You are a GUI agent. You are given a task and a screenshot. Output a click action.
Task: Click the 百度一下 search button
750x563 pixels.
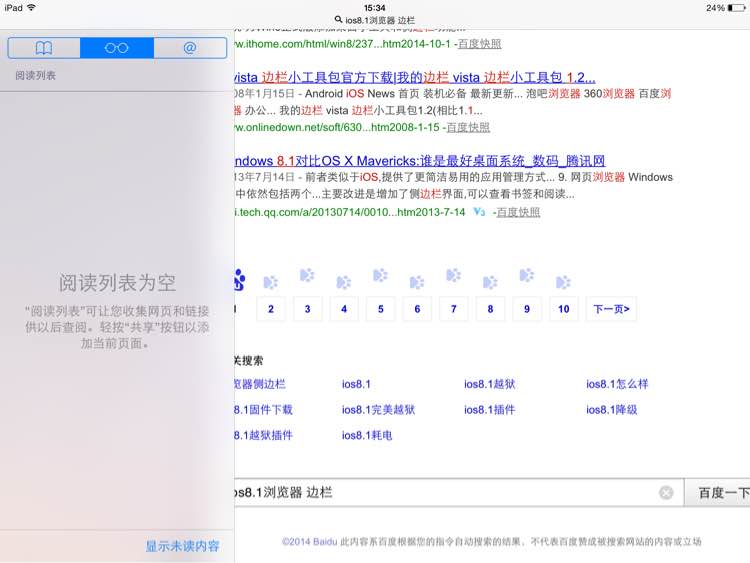point(717,492)
